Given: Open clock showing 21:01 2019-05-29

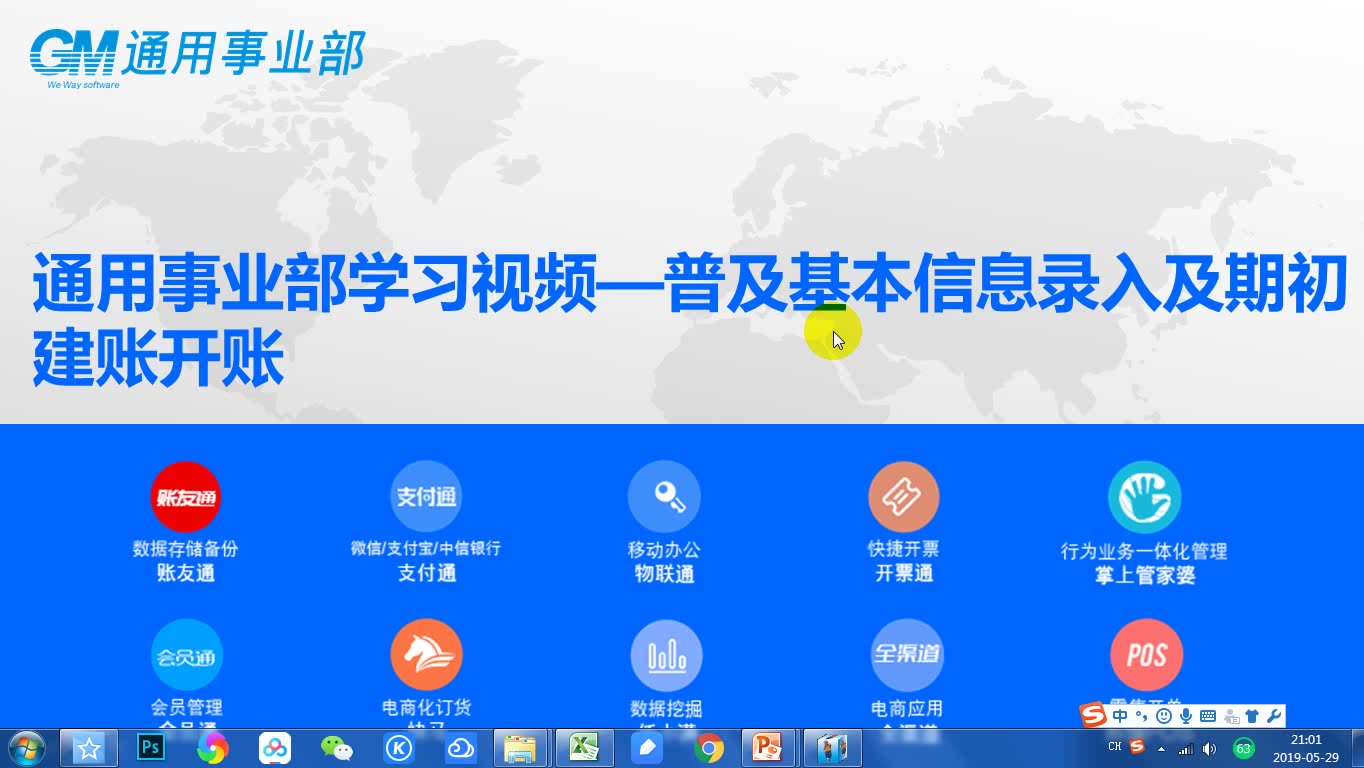Looking at the screenshot, I should pos(1306,748).
